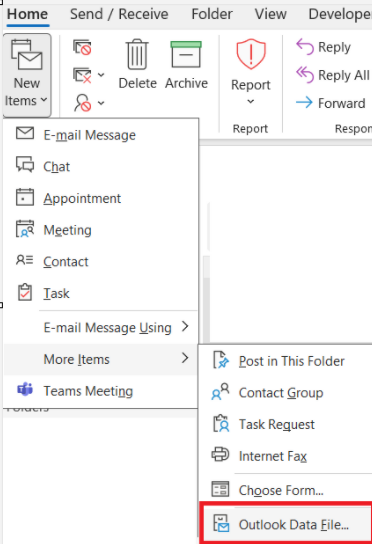The image size is (372, 544).
Task: Open the New Items dropdown button
Action: [27, 75]
